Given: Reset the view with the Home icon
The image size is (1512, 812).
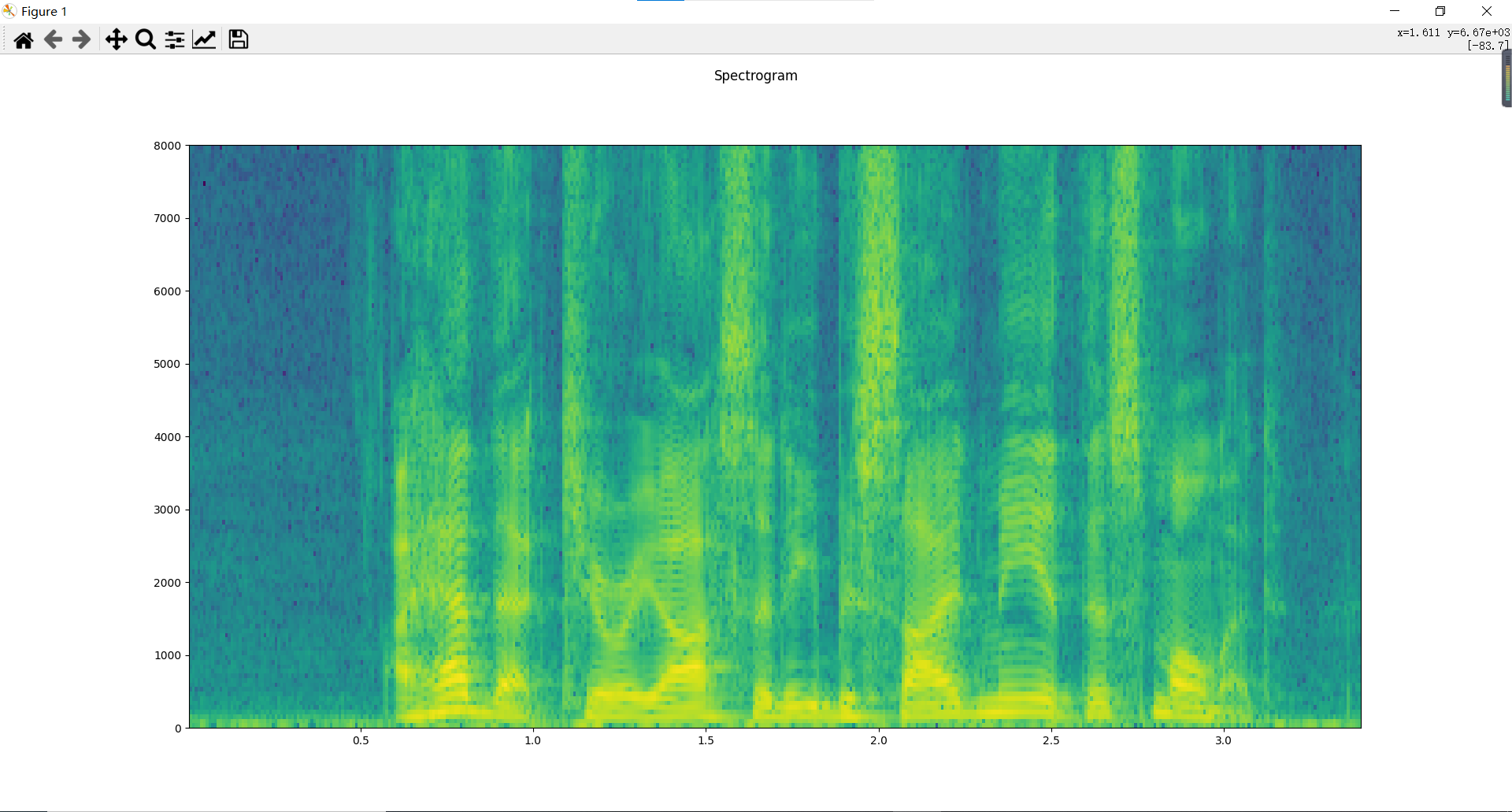Looking at the screenshot, I should (24, 39).
